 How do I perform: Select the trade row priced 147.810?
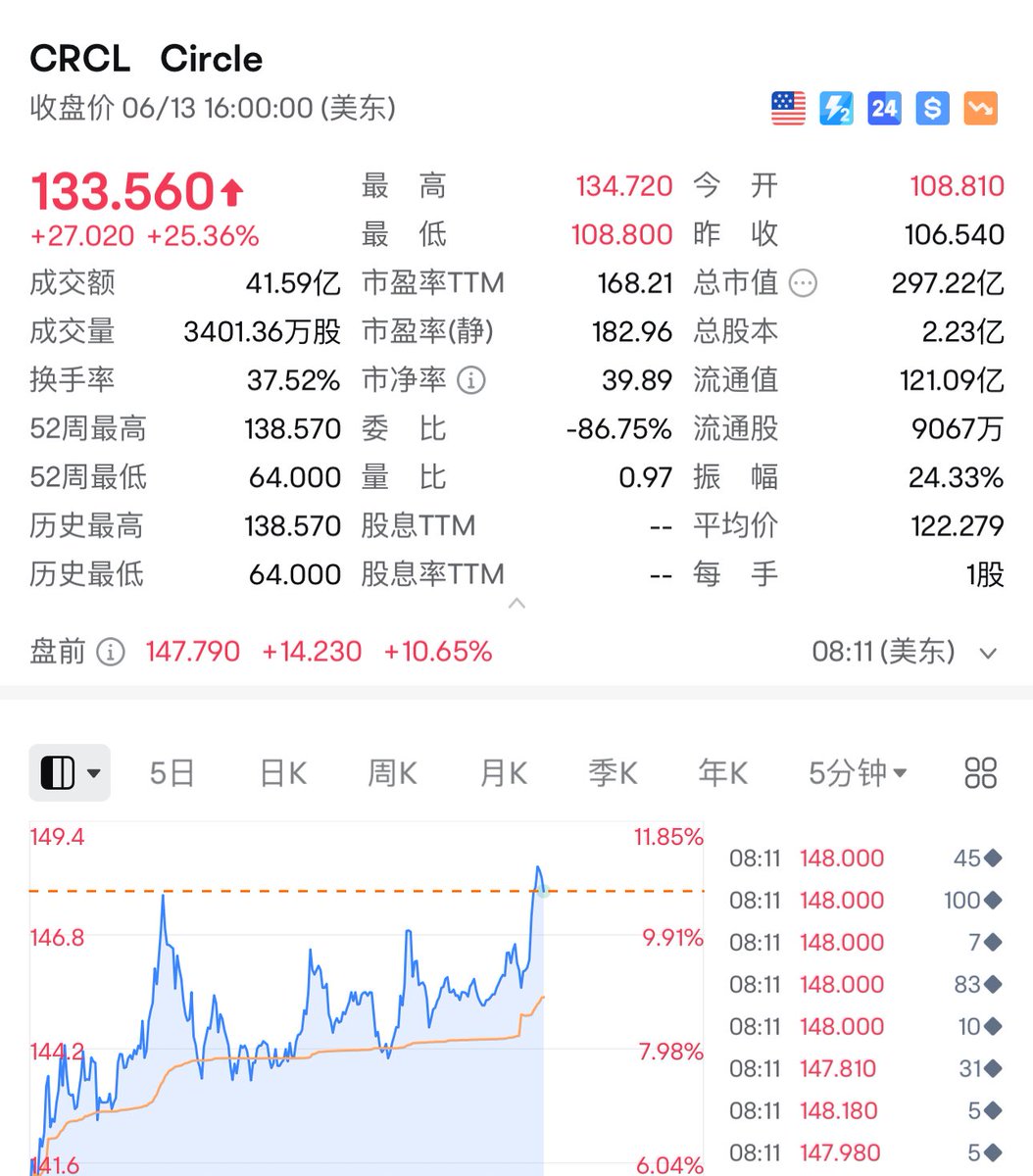pyautogui.click(x=865, y=1068)
